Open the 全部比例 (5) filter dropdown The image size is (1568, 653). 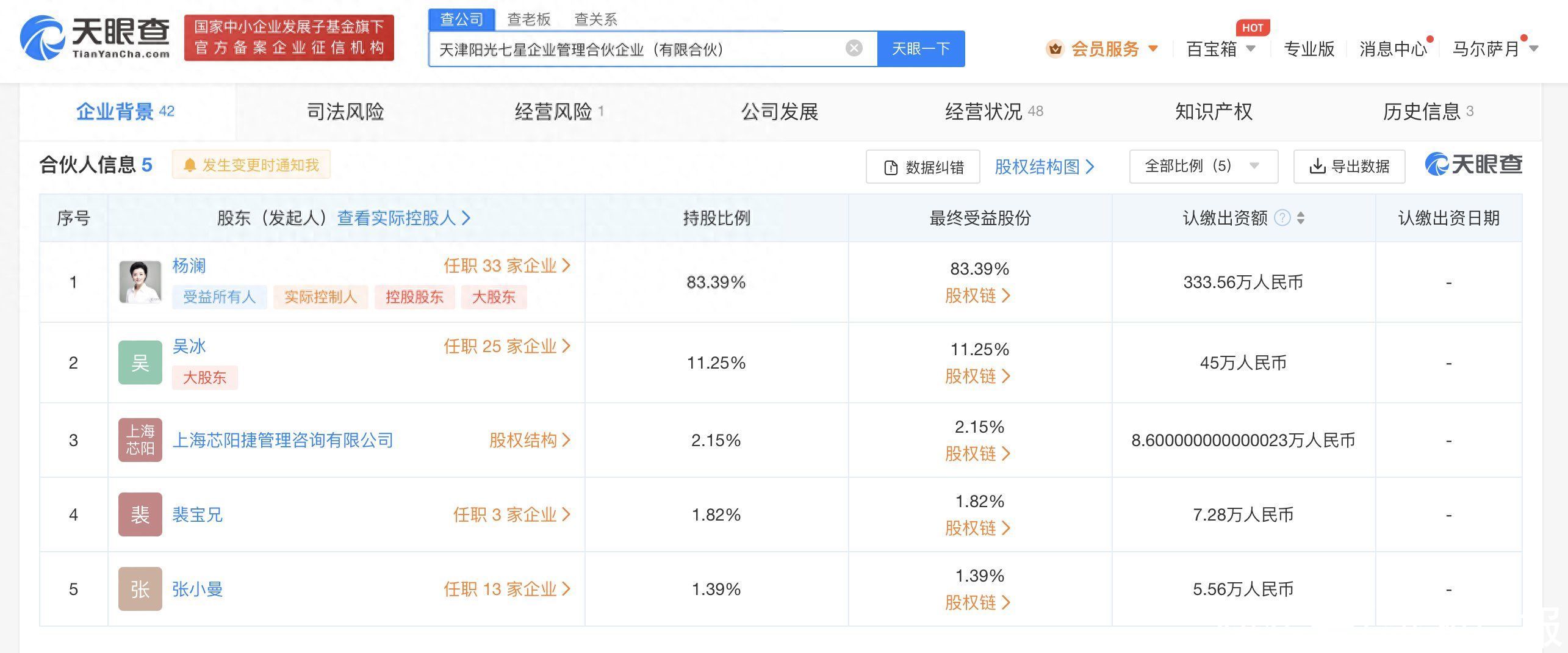[1203, 166]
